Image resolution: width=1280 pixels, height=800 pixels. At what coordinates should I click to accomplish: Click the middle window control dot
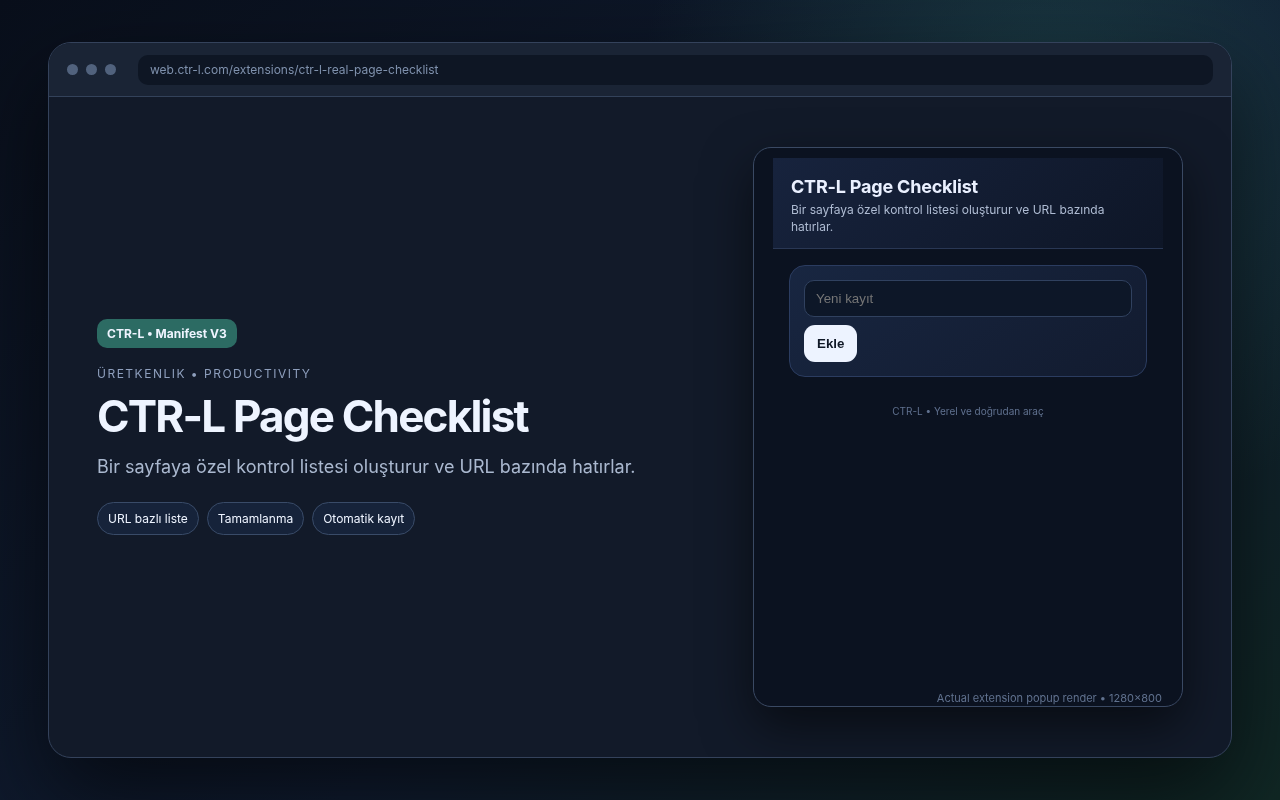pos(91,70)
